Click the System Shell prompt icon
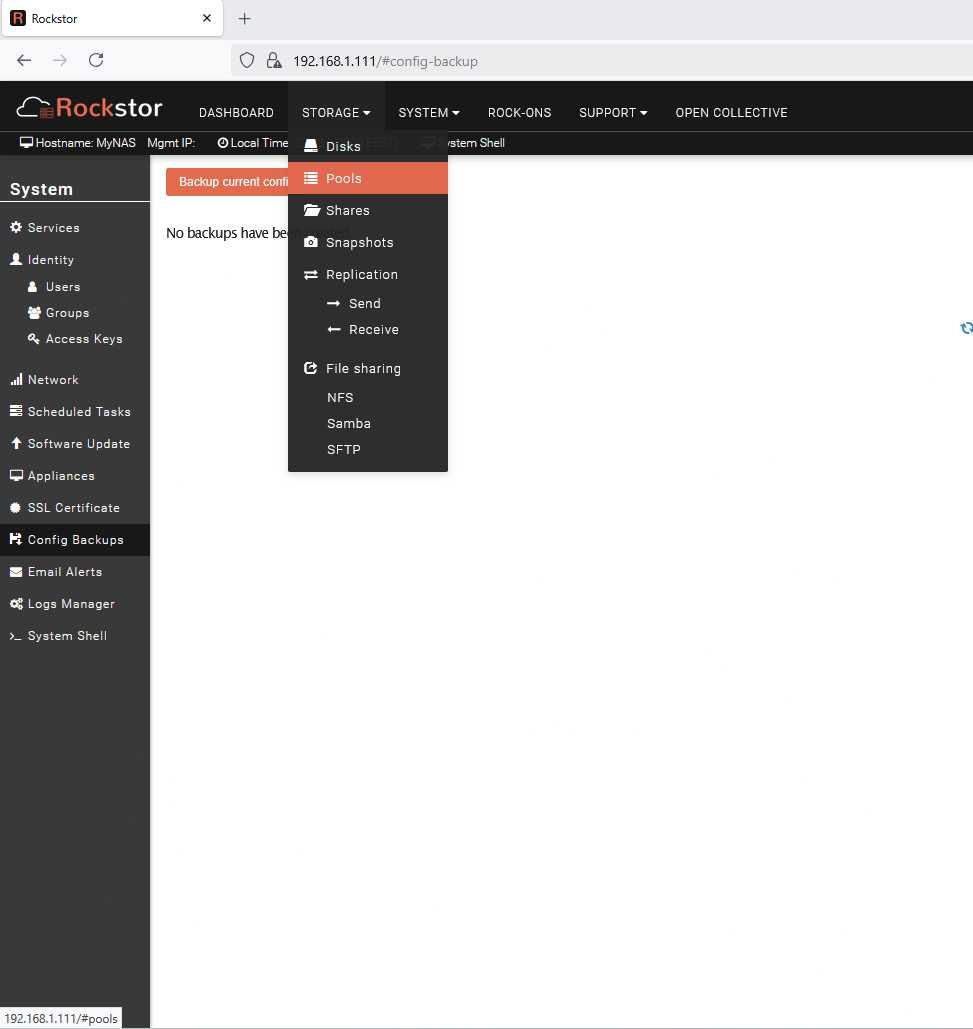 (x=15, y=636)
